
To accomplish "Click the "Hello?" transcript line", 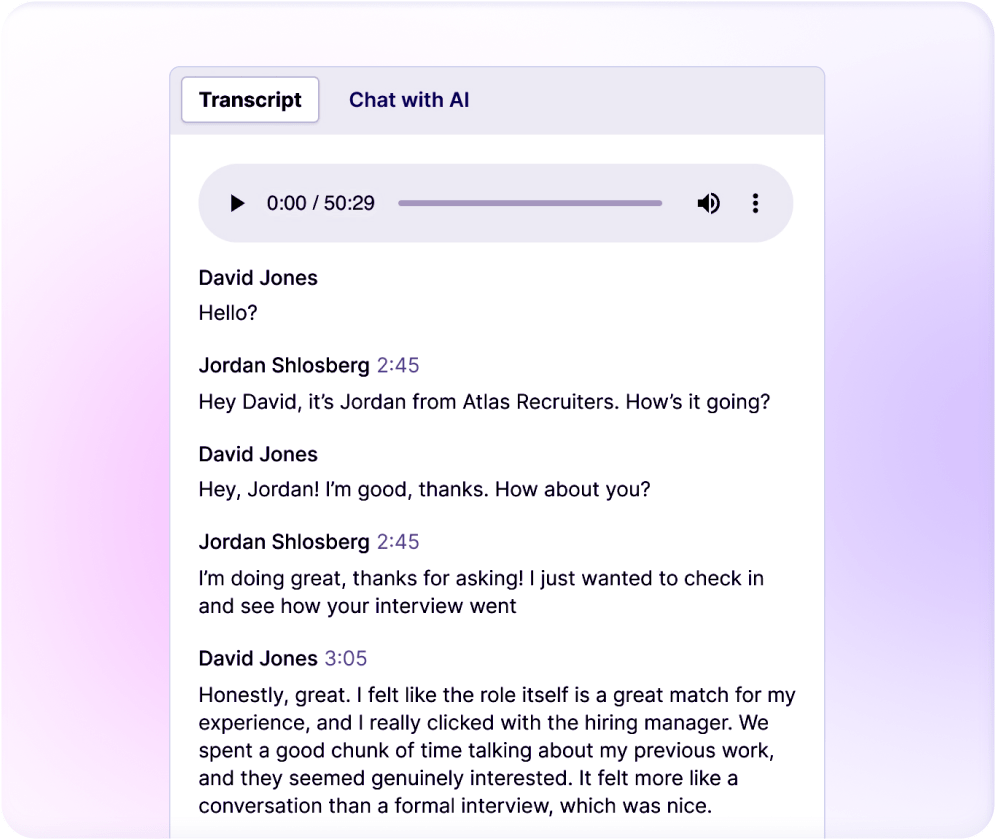I will tap(228, 313).
